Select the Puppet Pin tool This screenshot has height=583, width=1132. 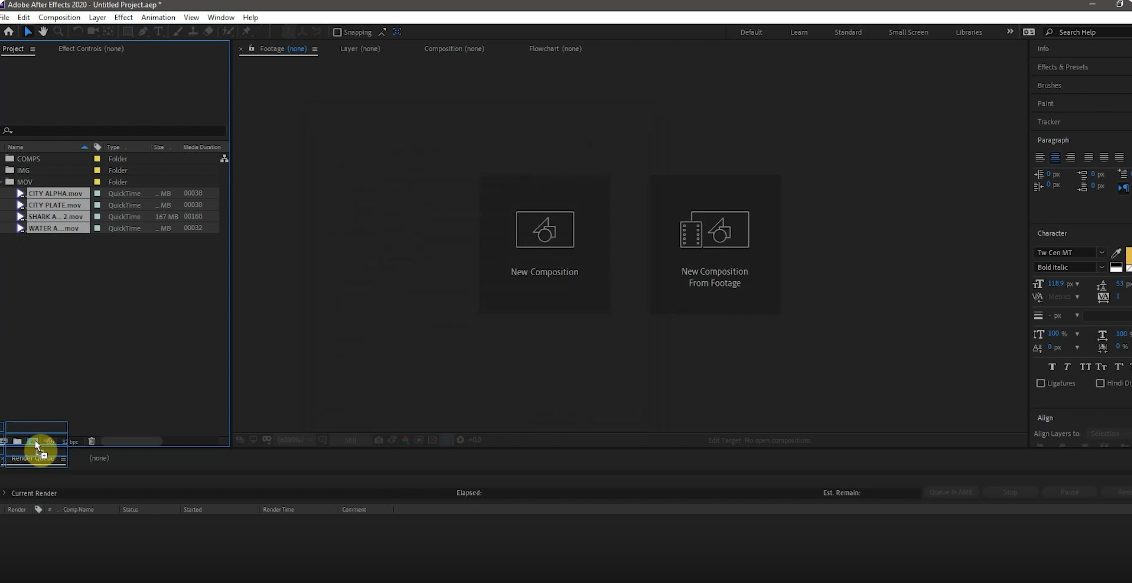point(246,32)
